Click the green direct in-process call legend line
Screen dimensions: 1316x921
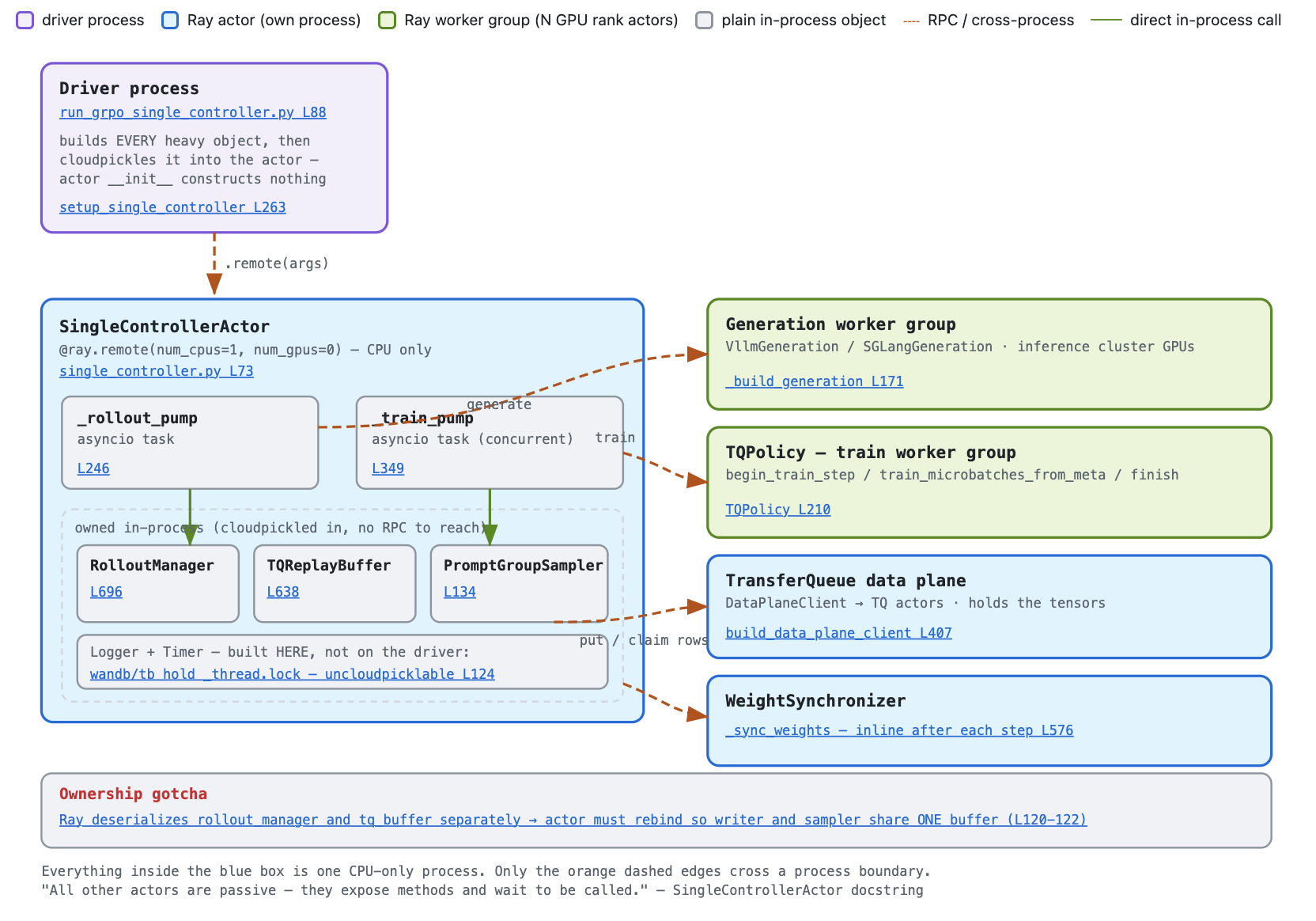click(1106, 21)
